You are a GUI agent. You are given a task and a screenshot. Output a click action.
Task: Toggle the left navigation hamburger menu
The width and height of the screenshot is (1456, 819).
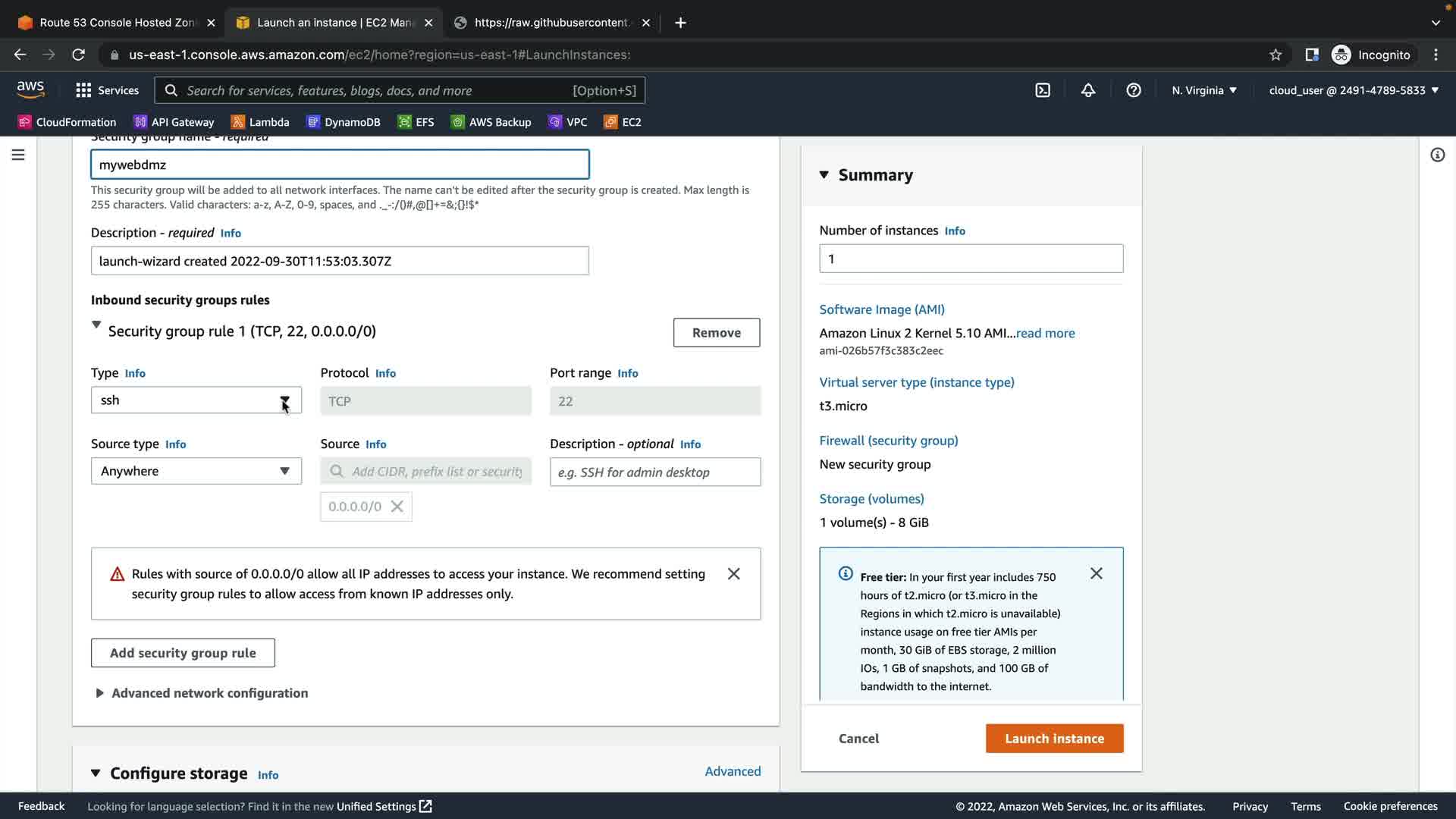click(x=18, y=155)
